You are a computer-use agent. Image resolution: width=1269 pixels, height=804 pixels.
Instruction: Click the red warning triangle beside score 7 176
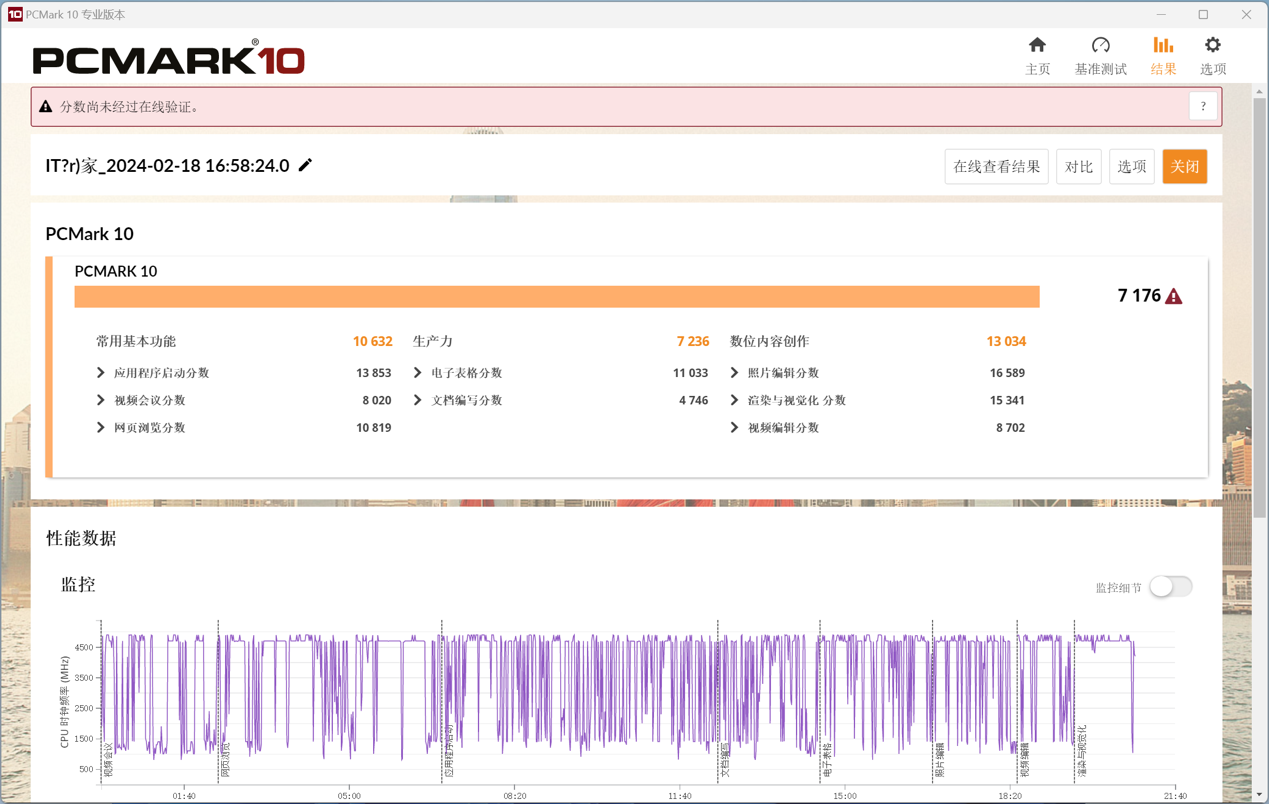click(x=1174, y=296)
